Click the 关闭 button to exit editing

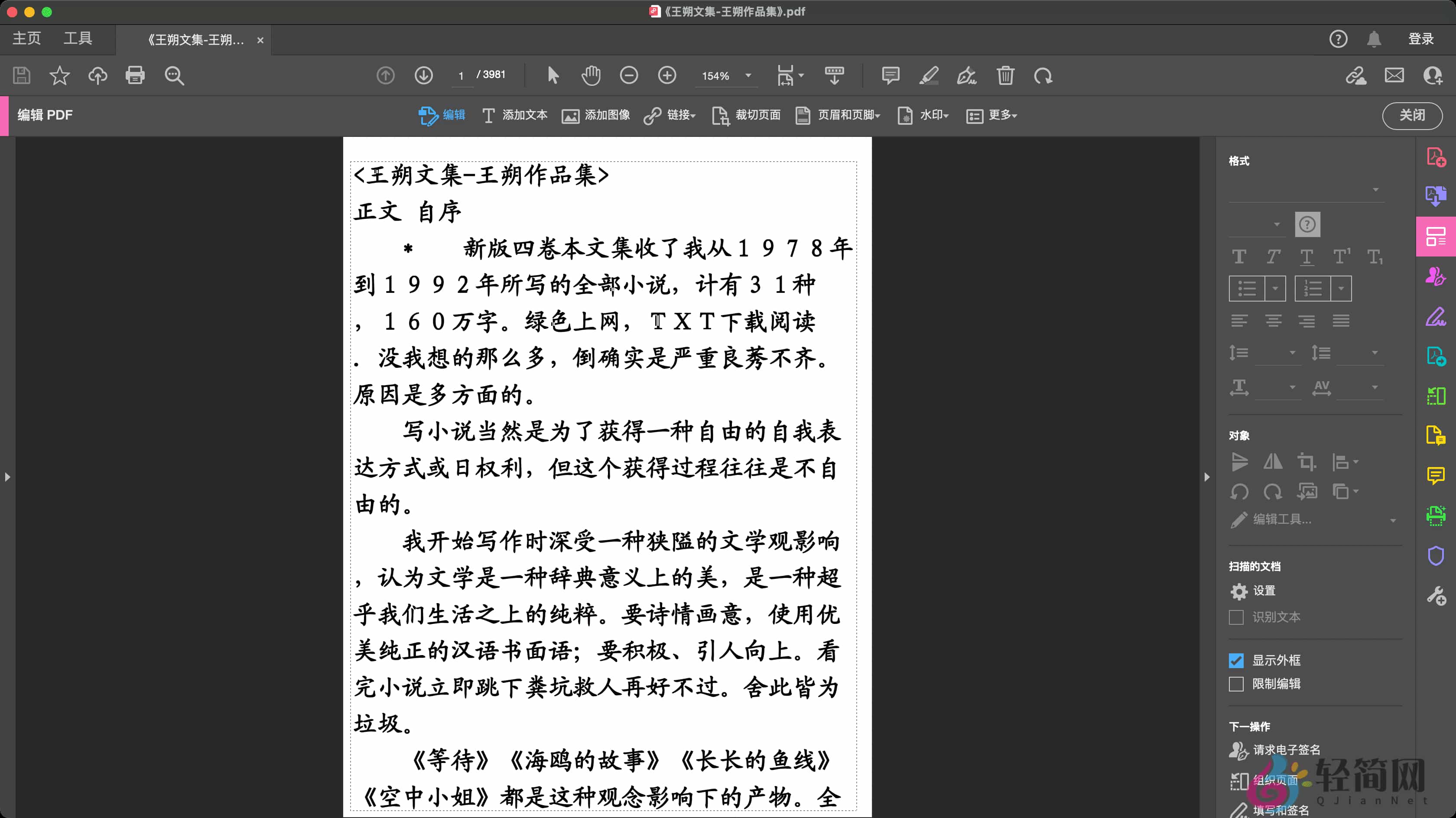[1413, 115]
